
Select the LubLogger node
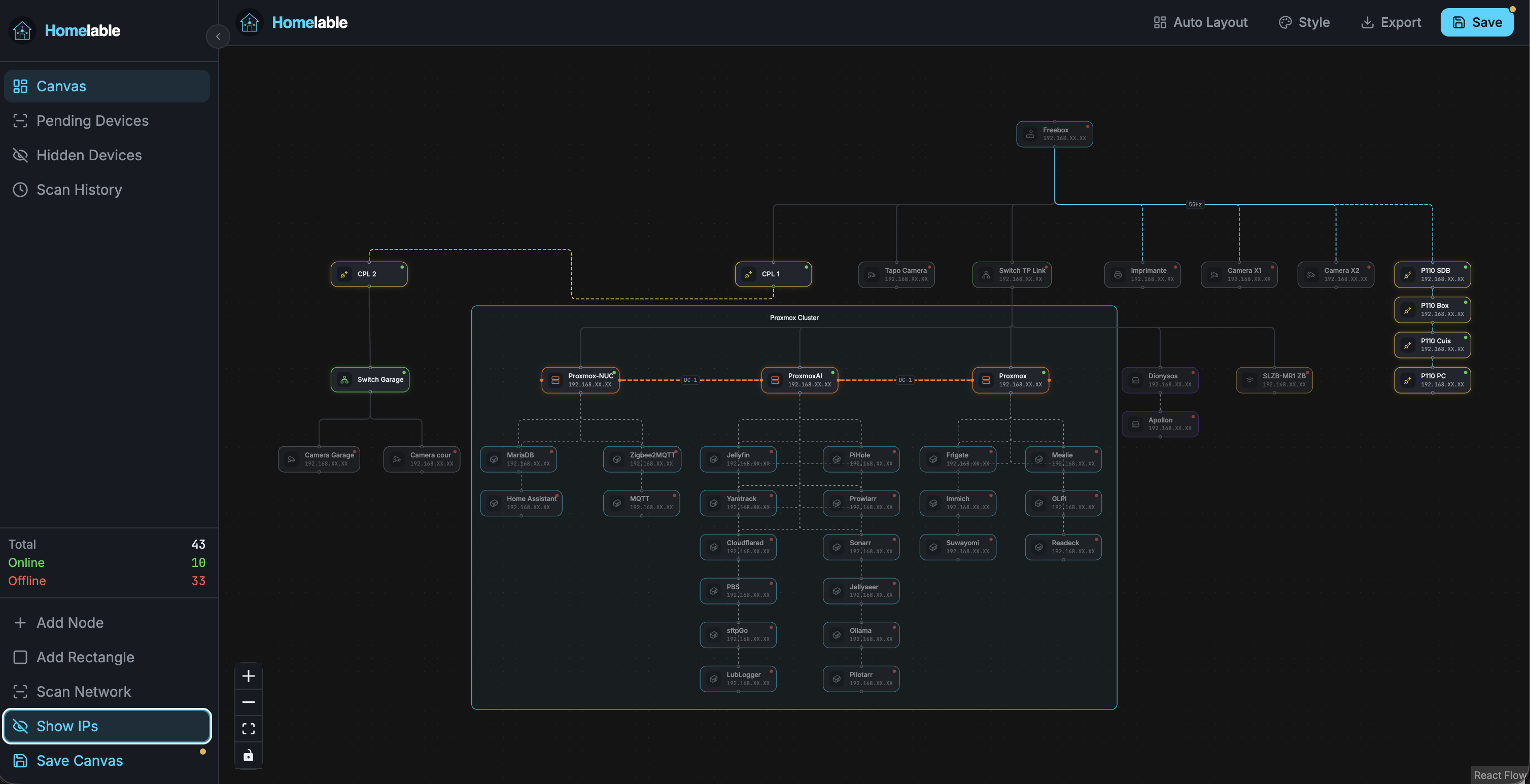[x=738, y=679]
